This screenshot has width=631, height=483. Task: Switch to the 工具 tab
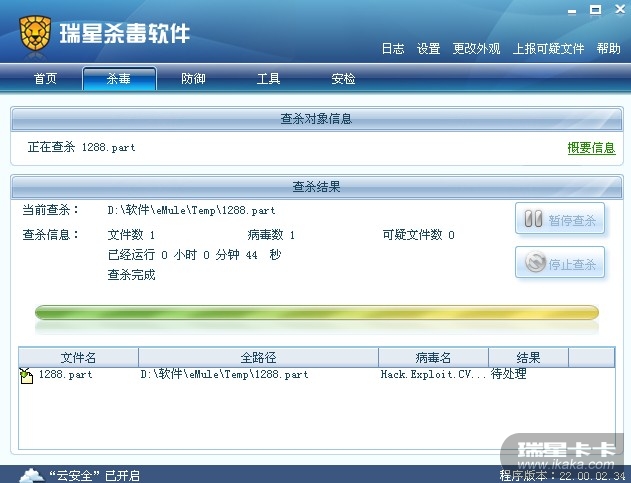[268, 78]
